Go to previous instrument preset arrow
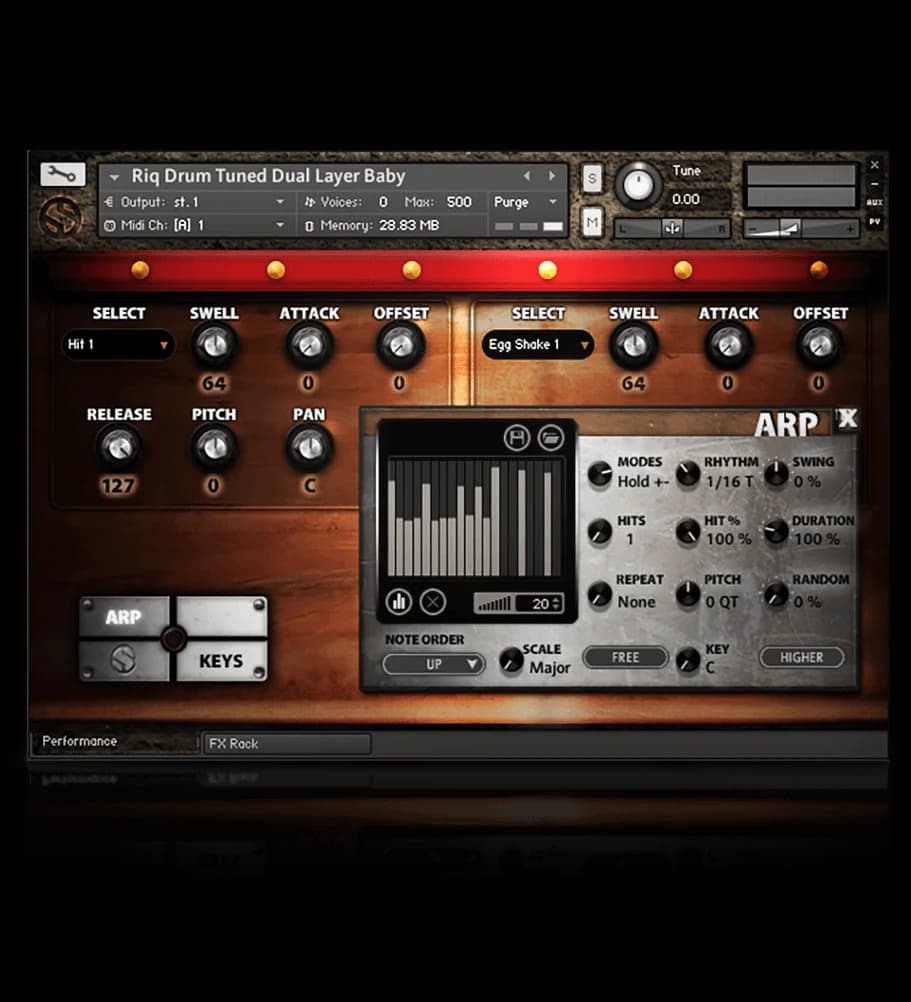The image size is (911, 1002). [527, 176]
